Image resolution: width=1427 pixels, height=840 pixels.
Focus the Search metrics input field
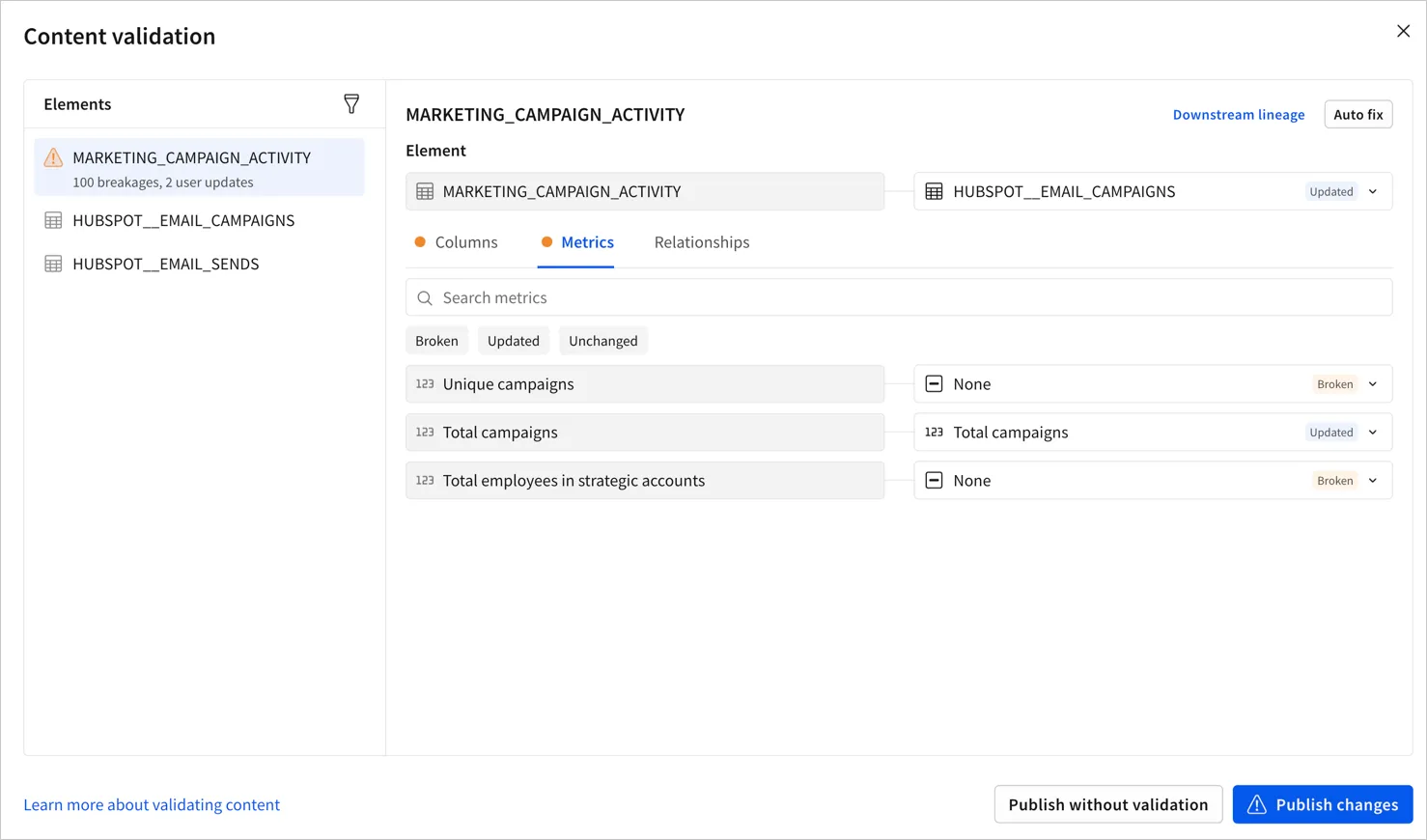[x=899, y=297]
